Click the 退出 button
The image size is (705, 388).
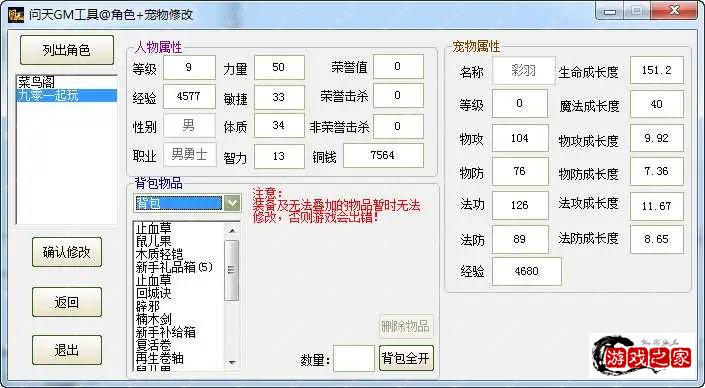(x=67, y=350)
